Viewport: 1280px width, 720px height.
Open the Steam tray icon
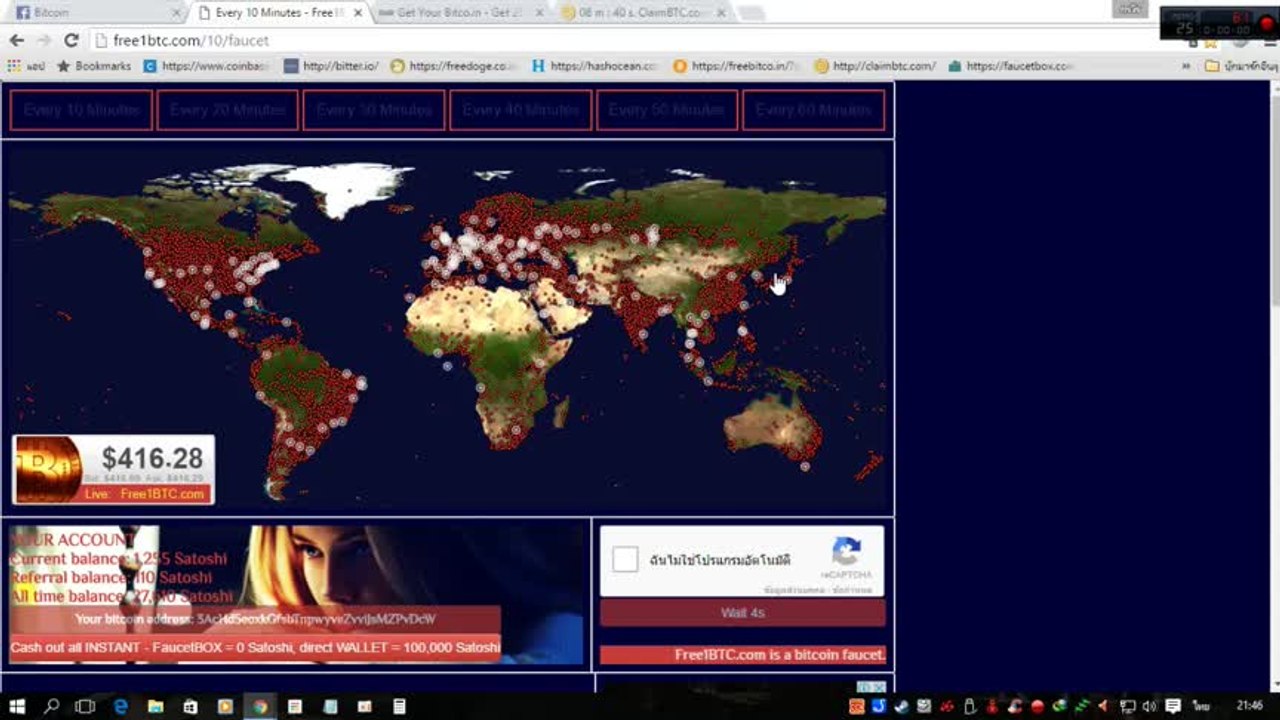[901, 706]
